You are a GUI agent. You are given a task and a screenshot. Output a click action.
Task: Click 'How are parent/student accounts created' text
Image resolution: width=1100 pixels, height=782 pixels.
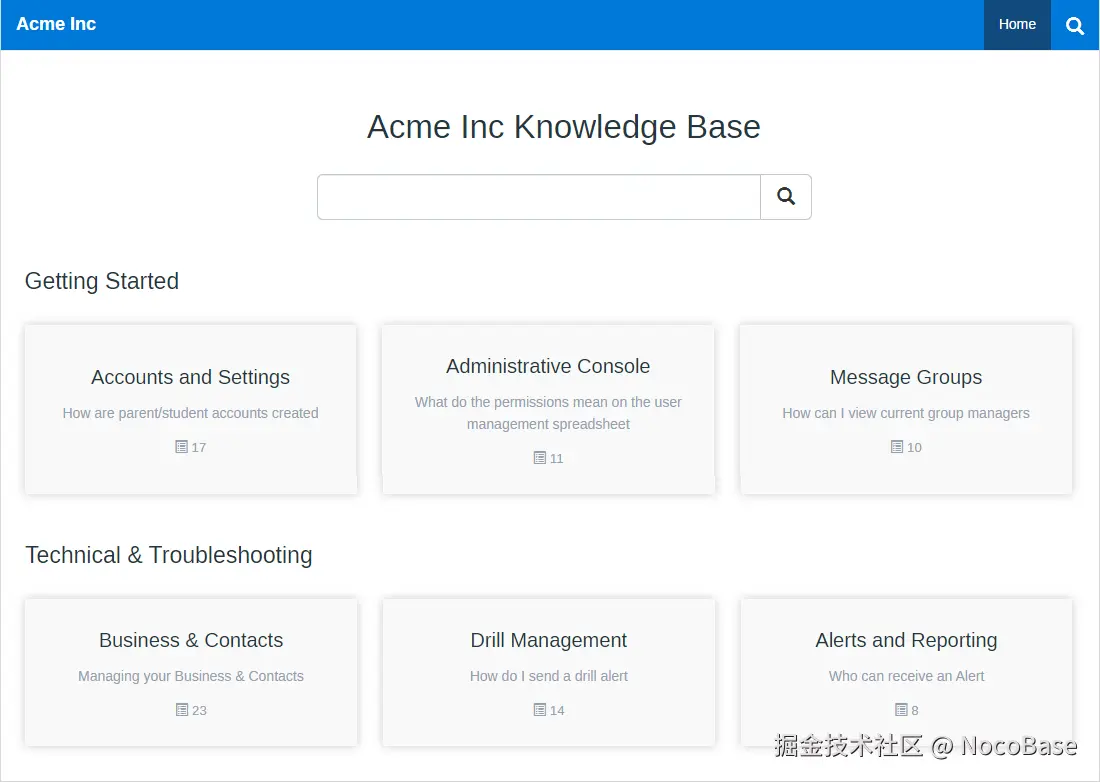coord(190,413)
